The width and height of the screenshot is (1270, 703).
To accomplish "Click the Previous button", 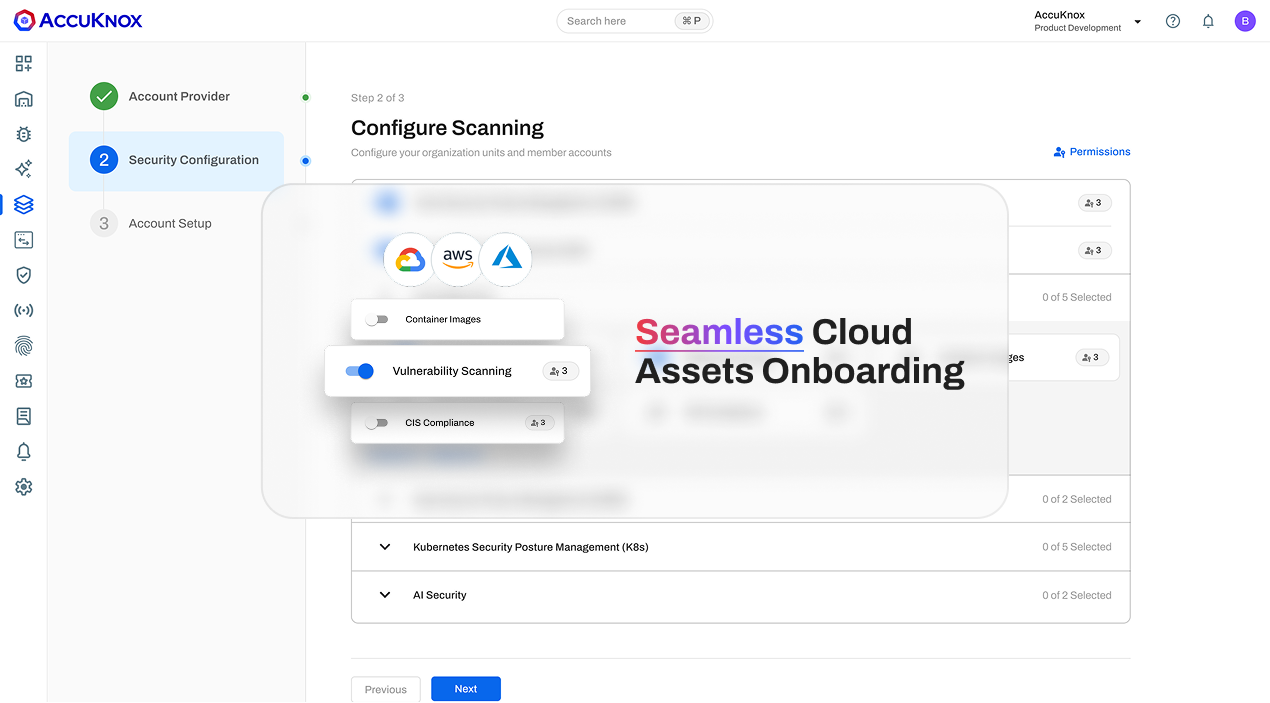I will click(385, 689).
